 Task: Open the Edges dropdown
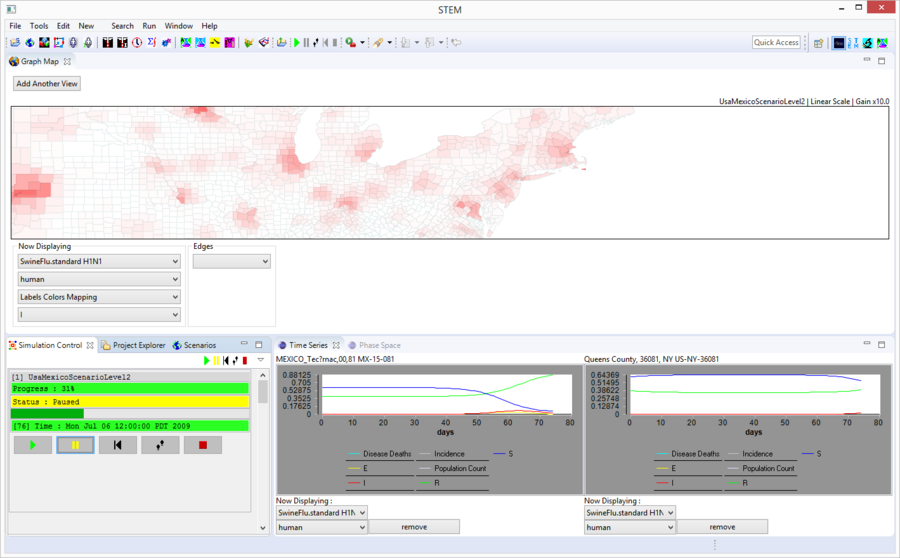coord(231,262)
